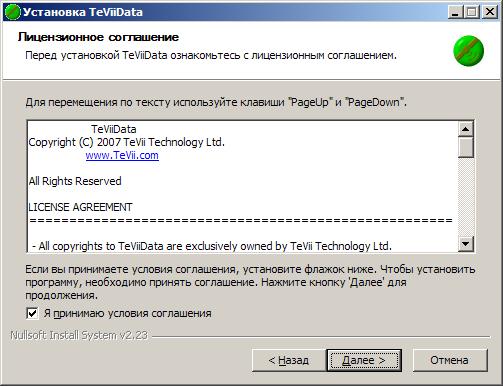Image resolution: width=503 pixels, height=386 pixels.
Task: Click the 'Nullsoft Install System v2.23' label
Action: click(x=79, y=335)
